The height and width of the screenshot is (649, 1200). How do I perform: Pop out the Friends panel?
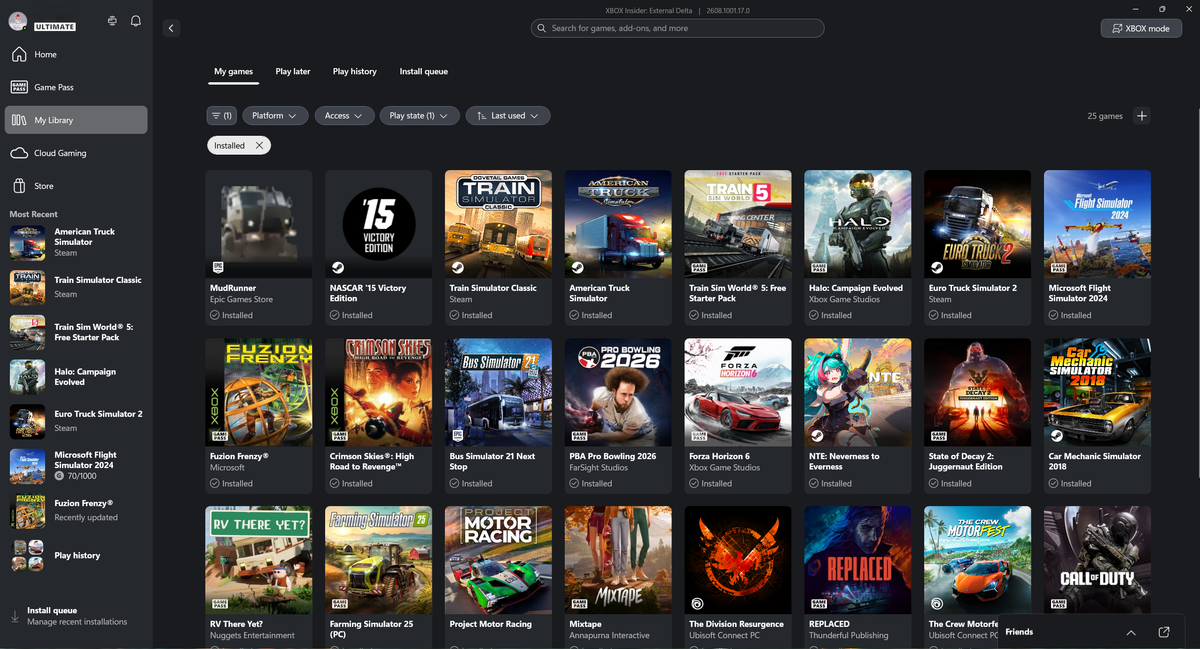tap(1164, 632)
